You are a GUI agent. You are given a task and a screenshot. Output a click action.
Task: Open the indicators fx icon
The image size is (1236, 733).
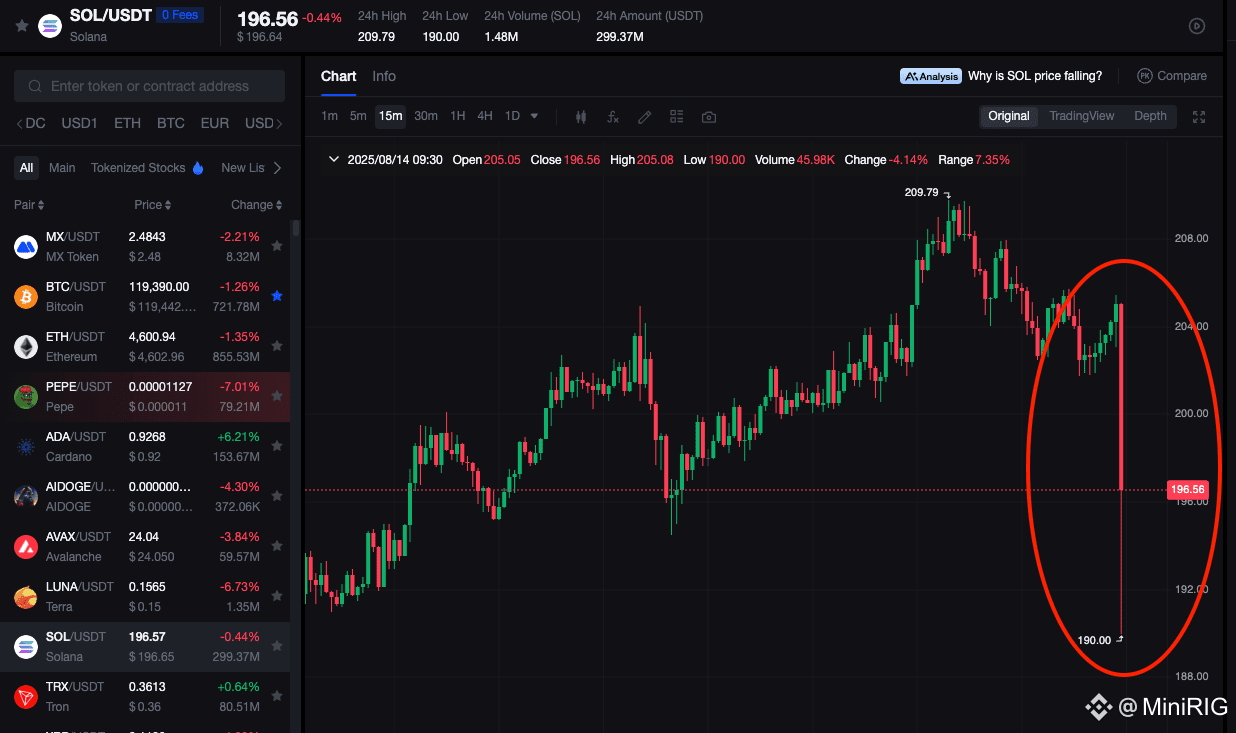(613, 116)
